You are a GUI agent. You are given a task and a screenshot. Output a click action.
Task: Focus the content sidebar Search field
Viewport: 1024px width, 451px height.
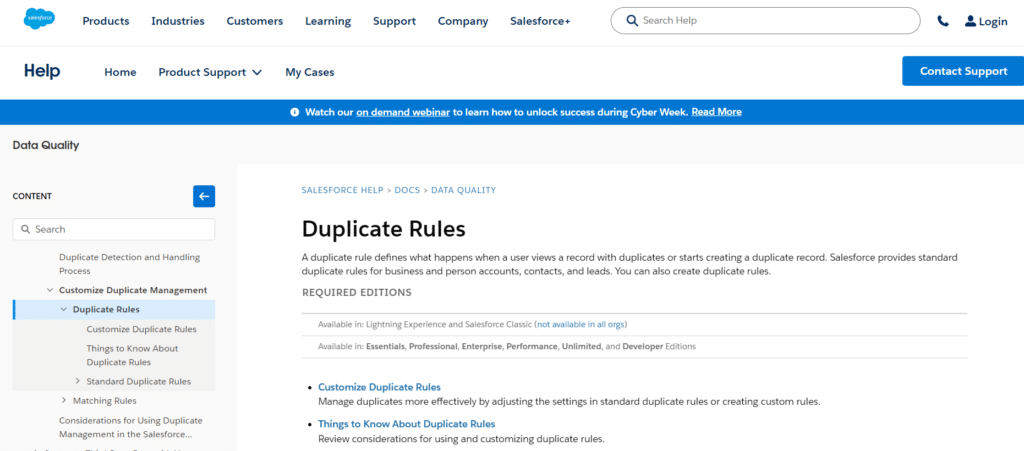click(x=114, y=230)
